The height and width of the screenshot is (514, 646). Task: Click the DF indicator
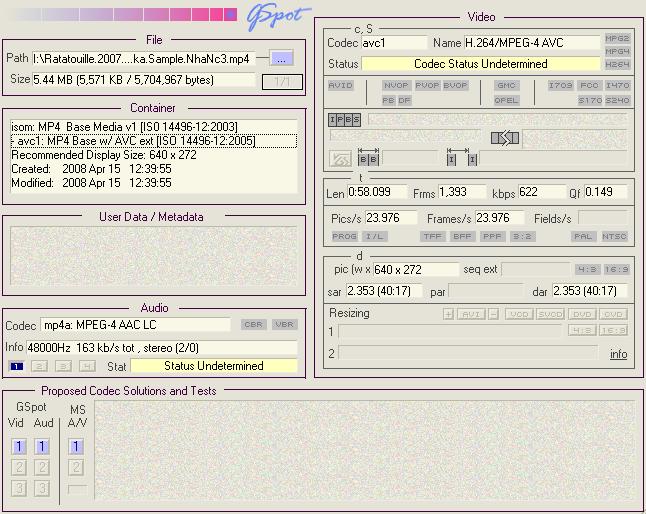[x=404, y=100]
